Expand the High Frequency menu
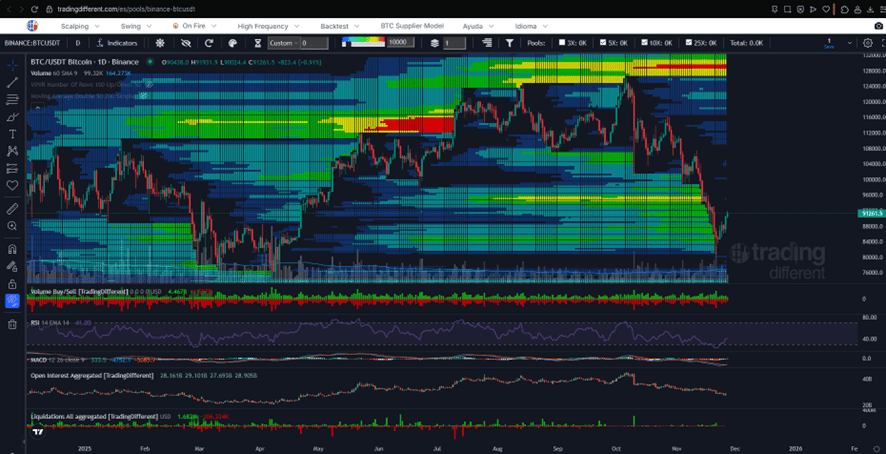The image size is (886, 454). [x=268, y=26]
